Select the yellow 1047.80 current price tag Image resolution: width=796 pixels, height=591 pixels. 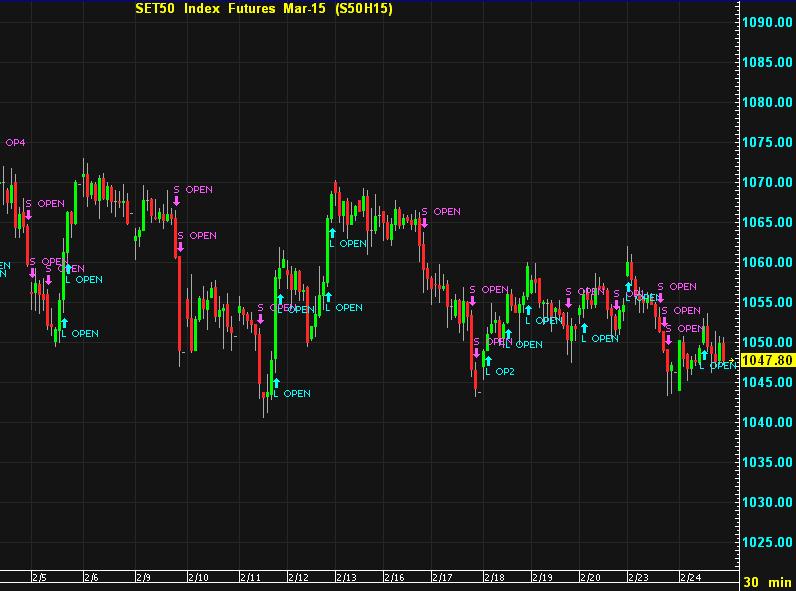click(x=767, y=360)
